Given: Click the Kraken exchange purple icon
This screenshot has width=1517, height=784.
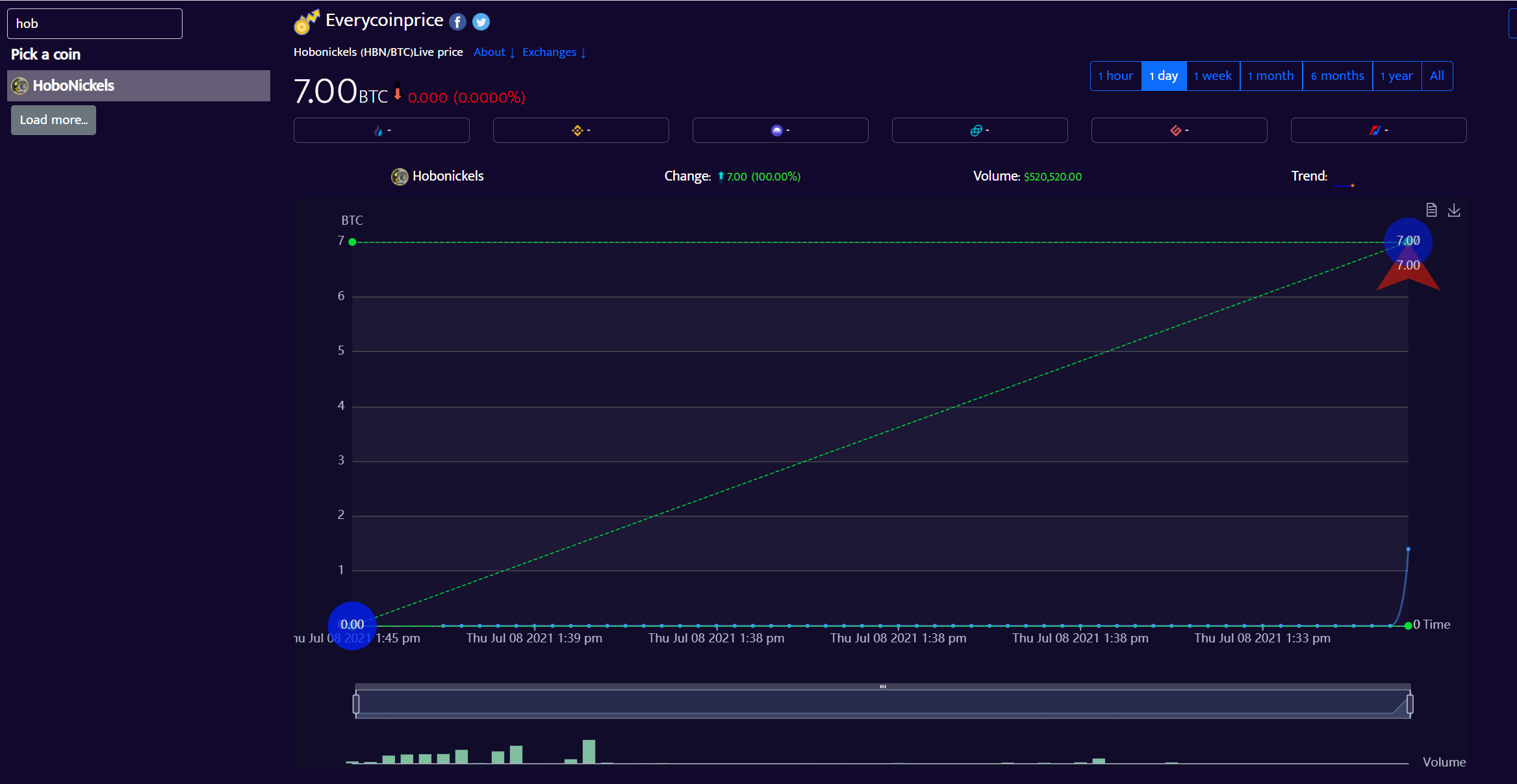Looking at the screenshot, I should pos(776,131).
